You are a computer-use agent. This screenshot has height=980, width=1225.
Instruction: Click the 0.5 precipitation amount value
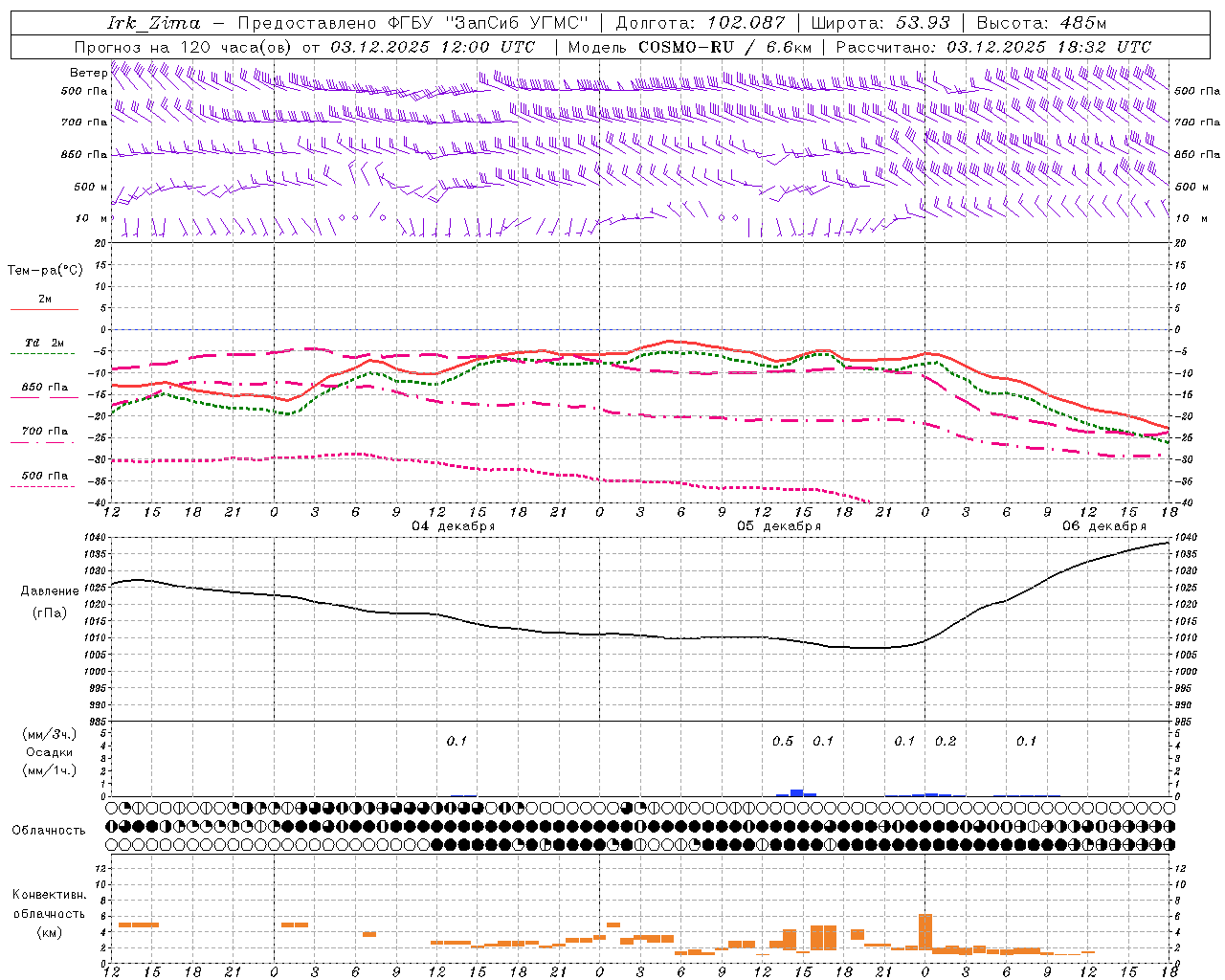point(783,741)
